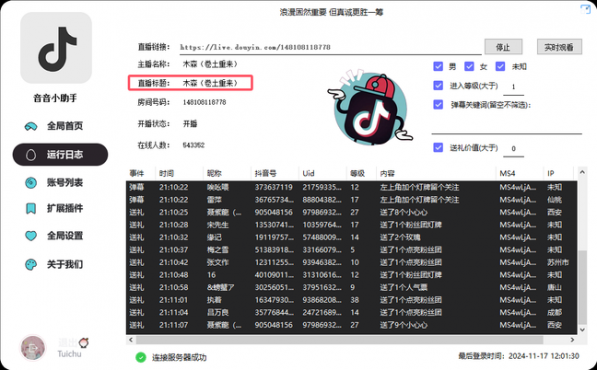Click the 运行日志 egg icon
This screenshot has width=597, height=370.
tap(31, 155)
